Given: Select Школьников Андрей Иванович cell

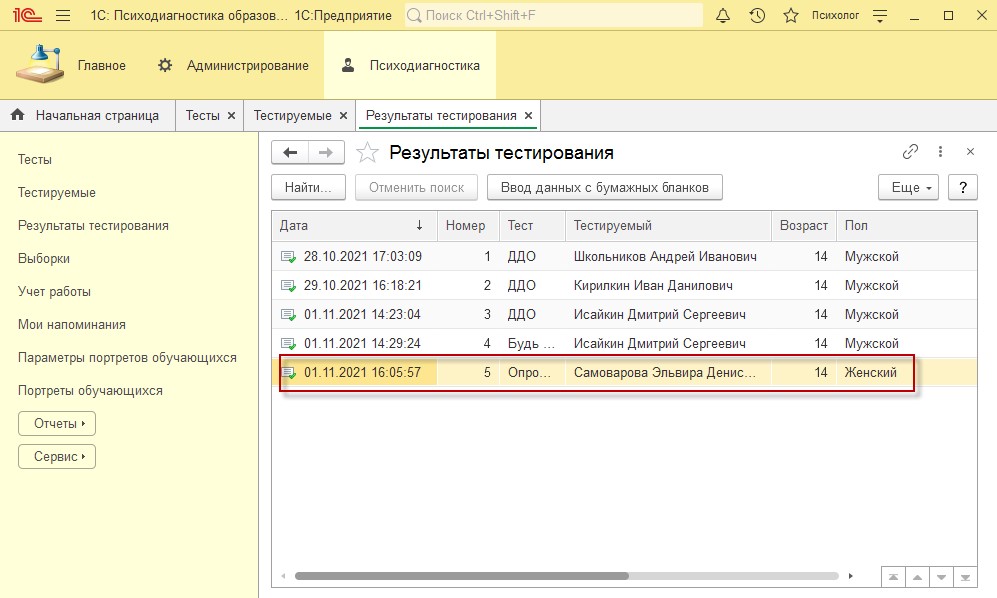Looking at the screenshot, I should point(668,256).
